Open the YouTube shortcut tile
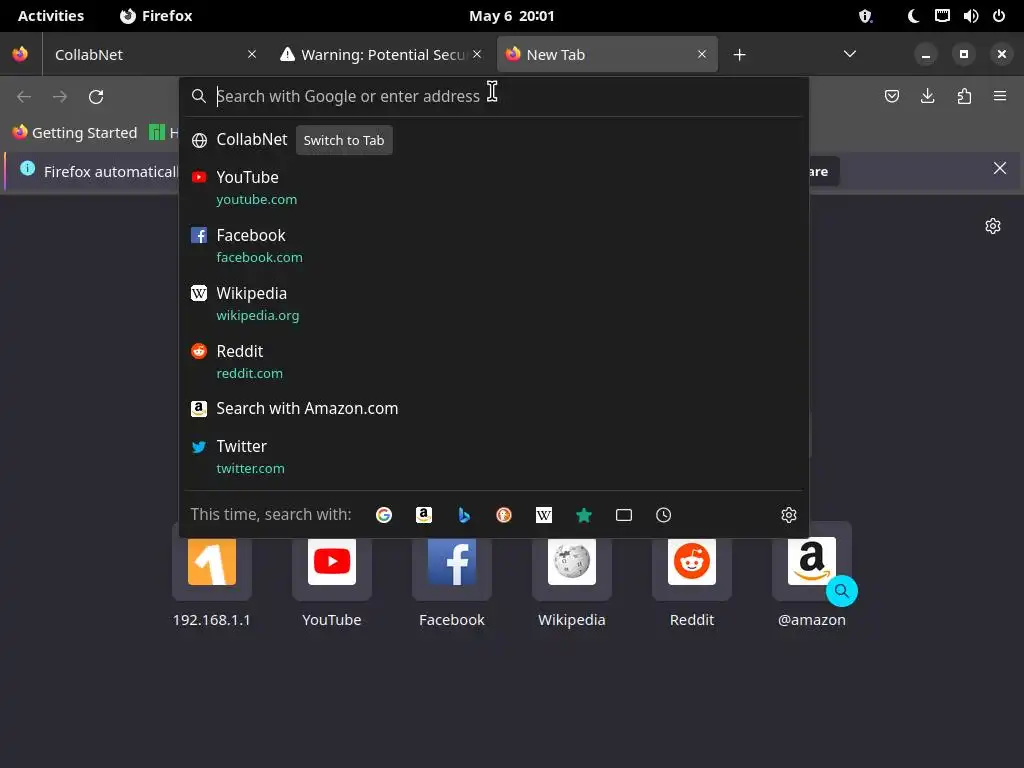 [x=332, y=575]
